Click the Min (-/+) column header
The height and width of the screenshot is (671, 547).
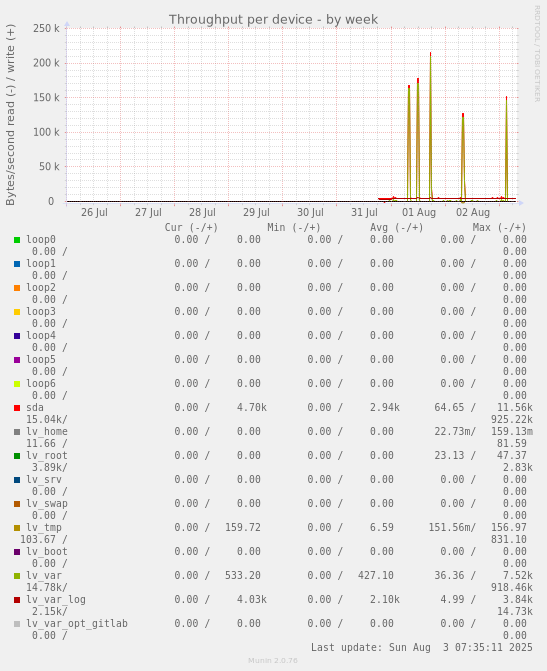point(294,228)
